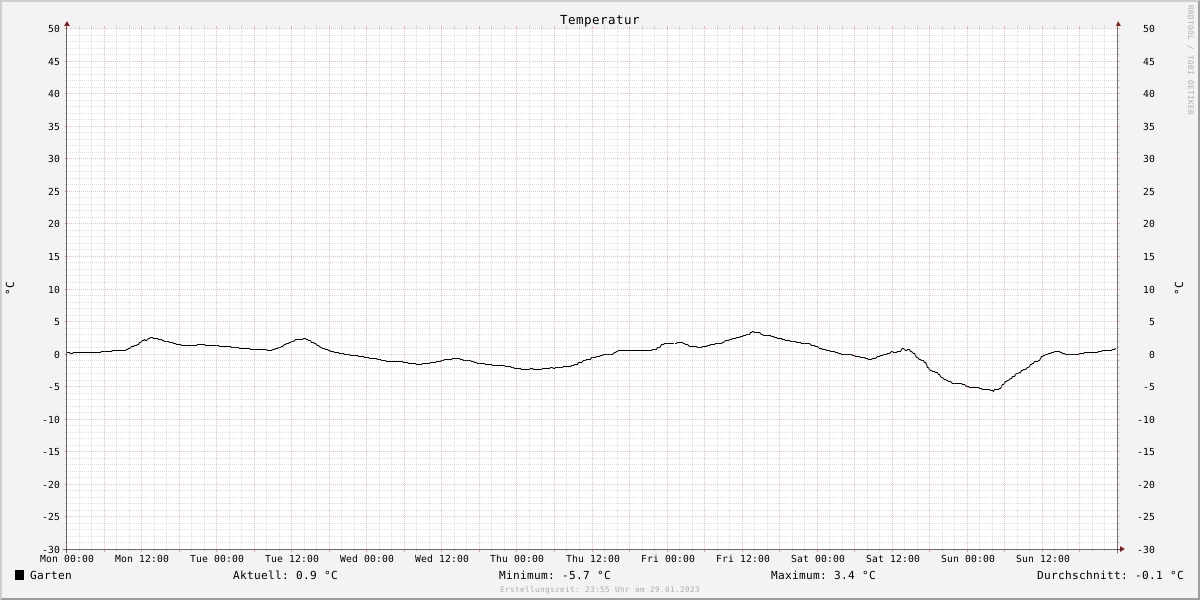Click the "-10" label on the right axis

[1148, 420]
